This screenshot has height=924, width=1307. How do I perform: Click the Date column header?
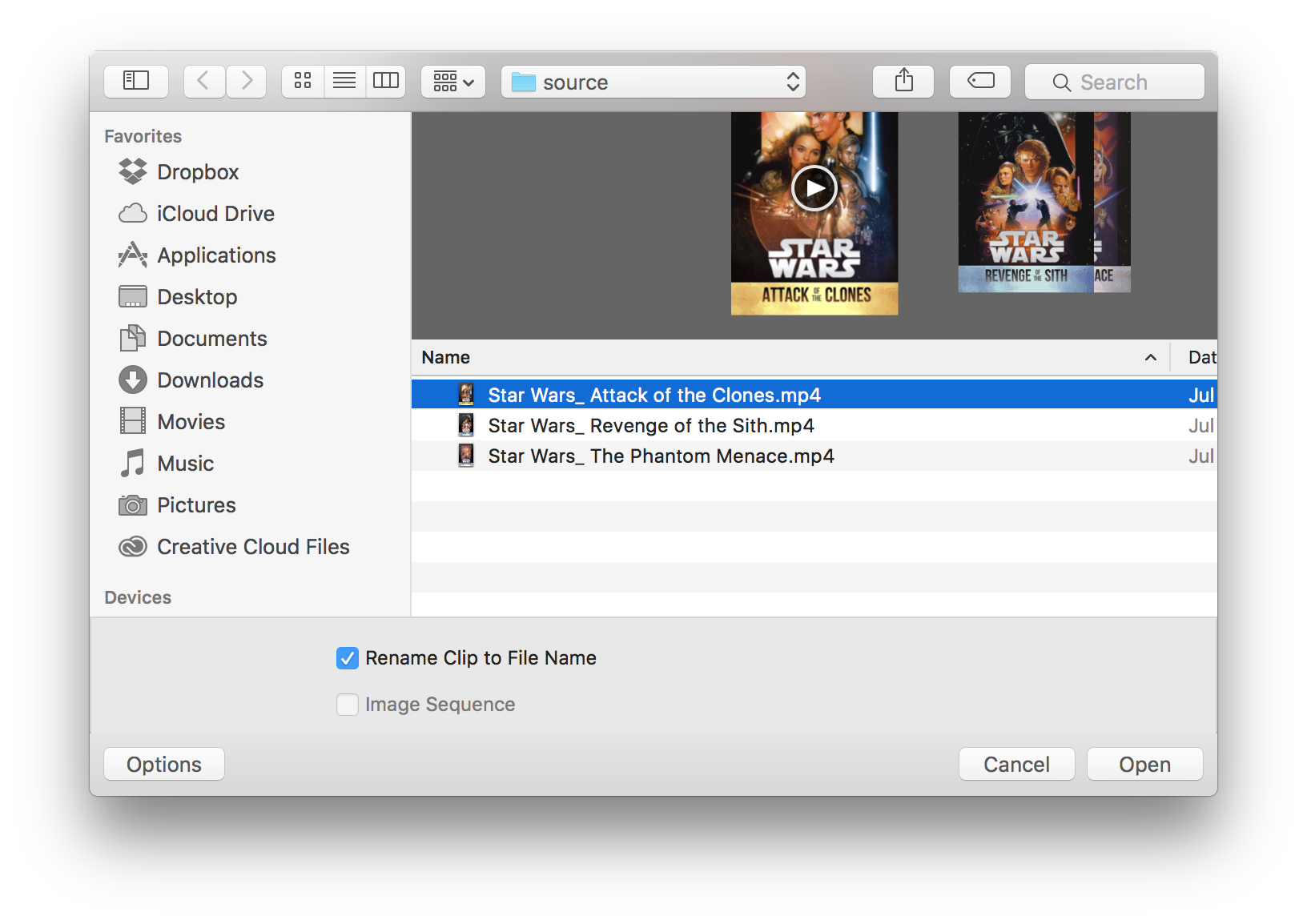(x=1195, y=357)
